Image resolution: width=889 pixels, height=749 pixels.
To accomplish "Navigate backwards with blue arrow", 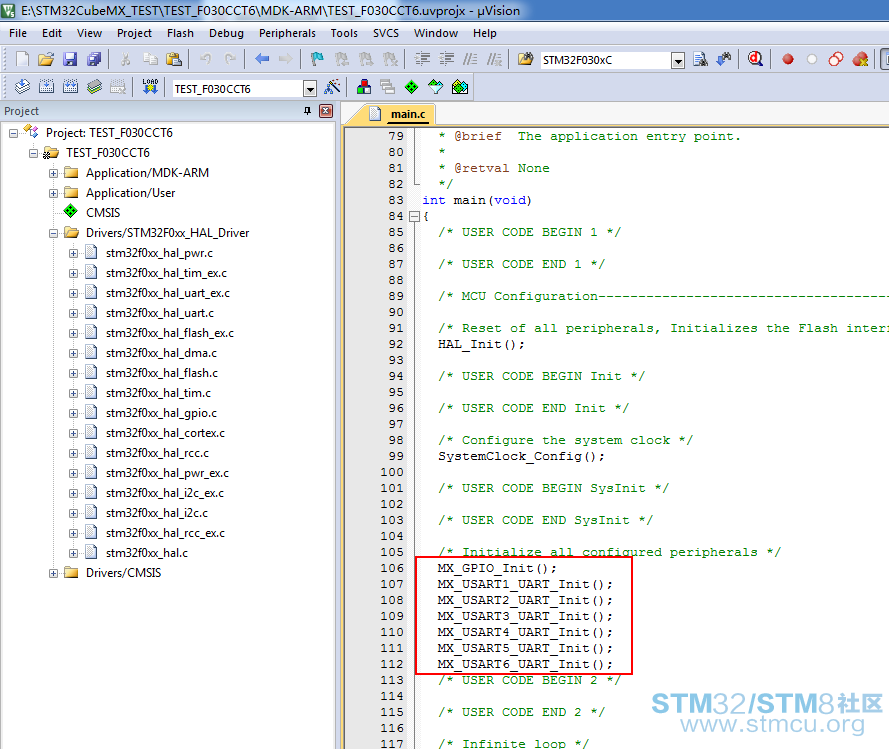I will (x=262, y=59).
